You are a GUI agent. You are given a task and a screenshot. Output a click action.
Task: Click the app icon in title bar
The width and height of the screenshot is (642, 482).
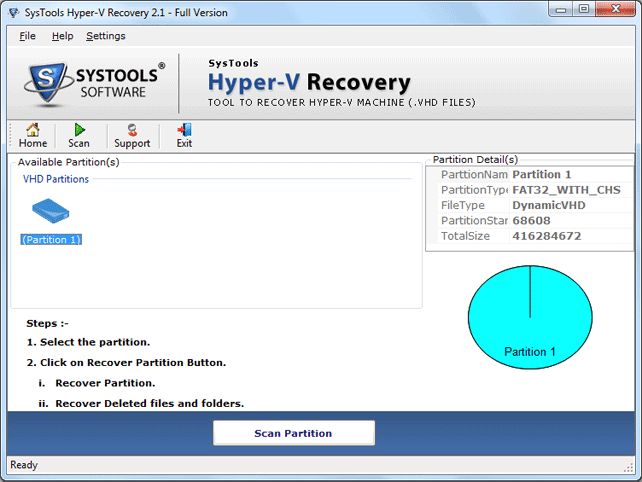pyautogui.click(x=11, y=12)
